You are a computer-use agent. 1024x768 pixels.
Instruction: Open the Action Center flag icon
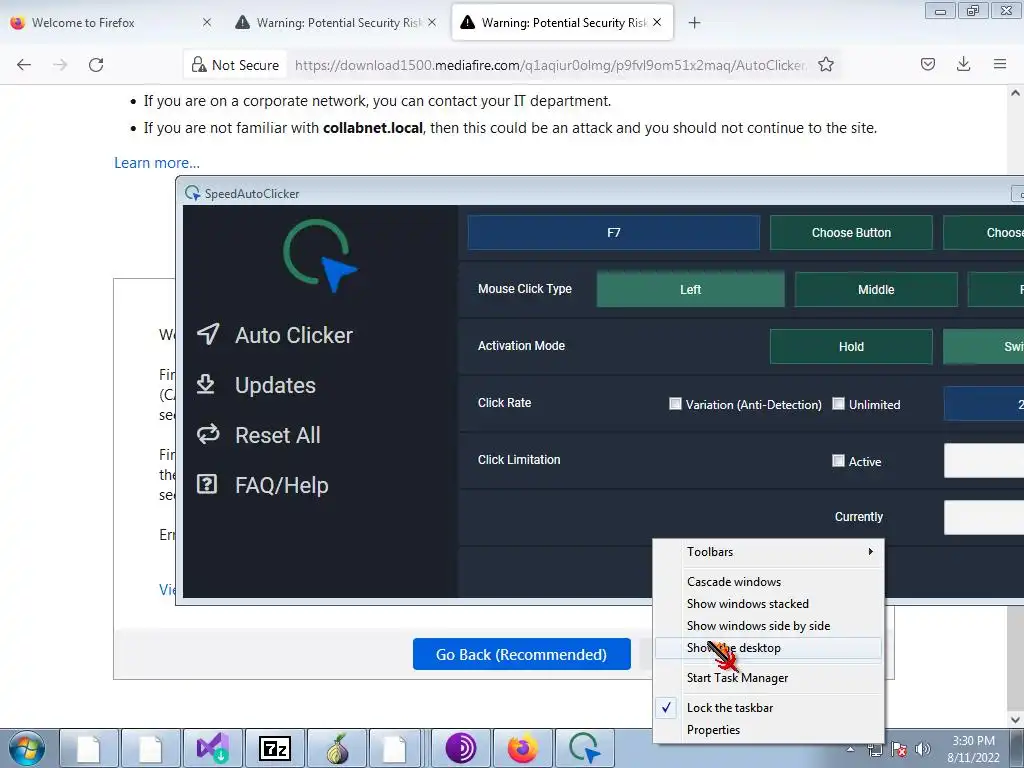pos(899,750)
